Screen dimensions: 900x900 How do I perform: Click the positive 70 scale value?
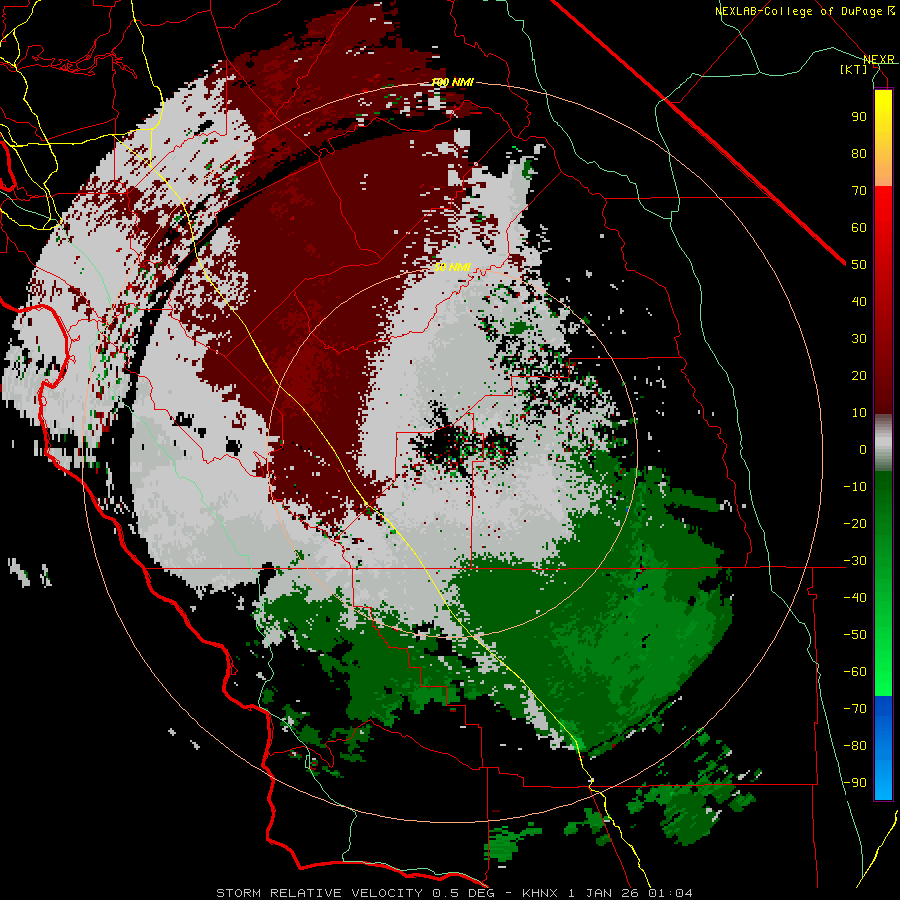(859, 191)
